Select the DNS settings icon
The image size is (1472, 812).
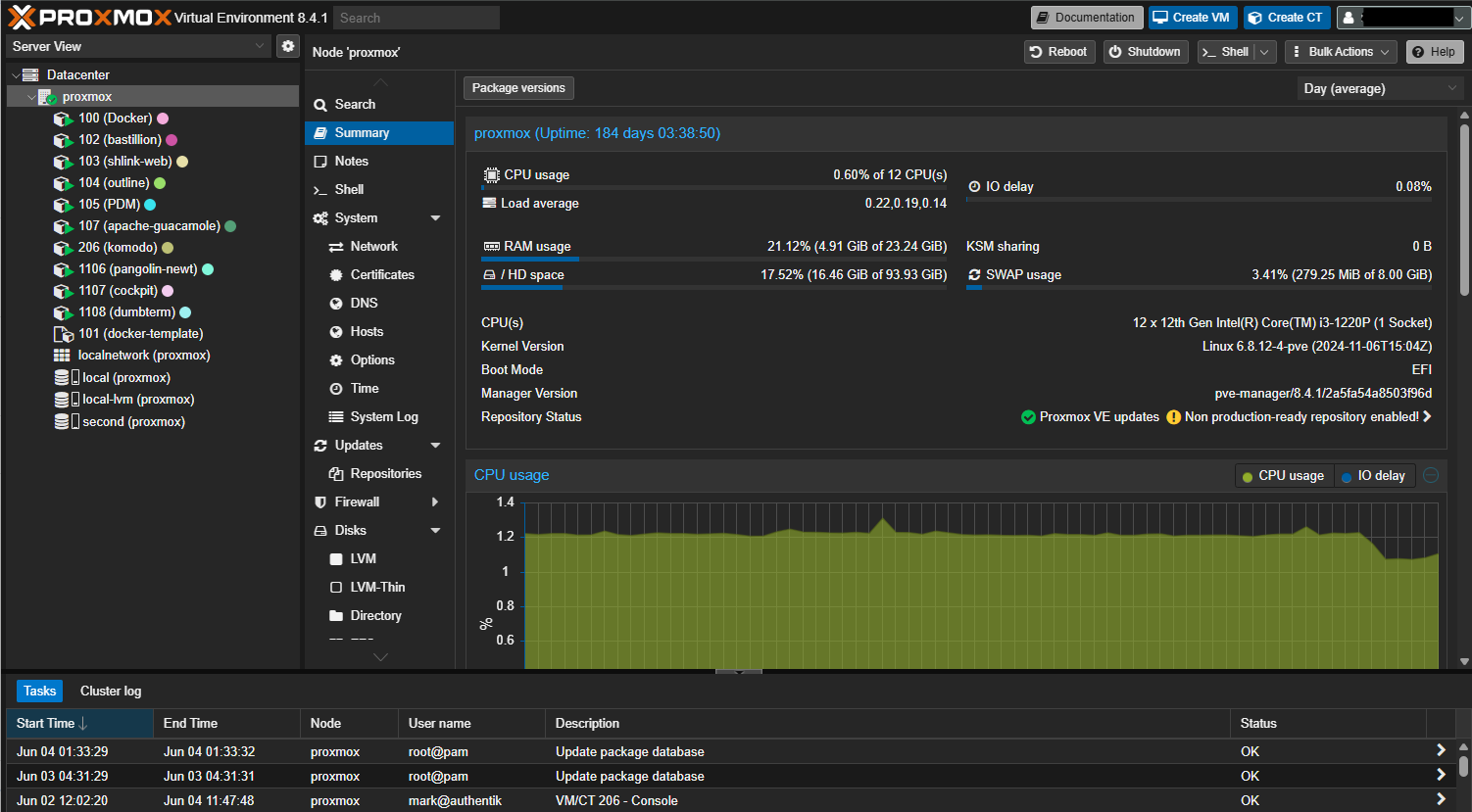336,303
